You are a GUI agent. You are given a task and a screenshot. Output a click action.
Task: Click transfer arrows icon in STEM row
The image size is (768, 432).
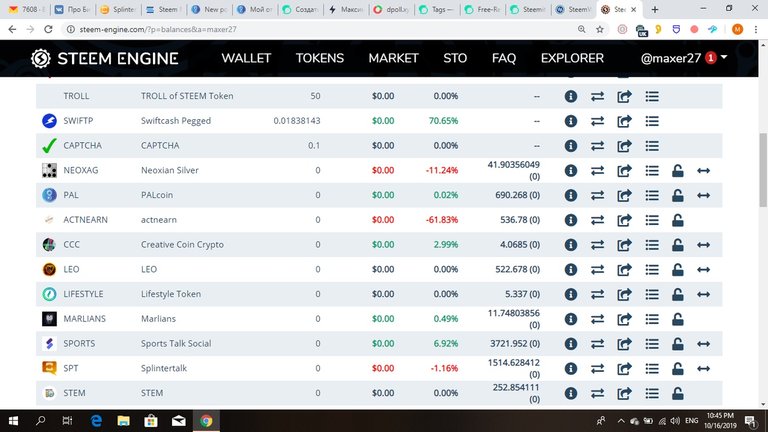pyautogui.click(x=597, y=393)
